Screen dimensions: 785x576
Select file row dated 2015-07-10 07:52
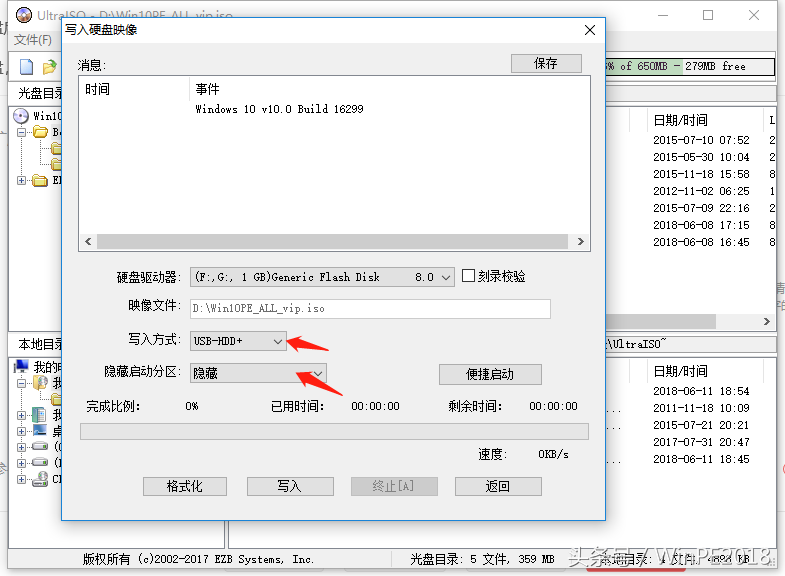[701, 140]
